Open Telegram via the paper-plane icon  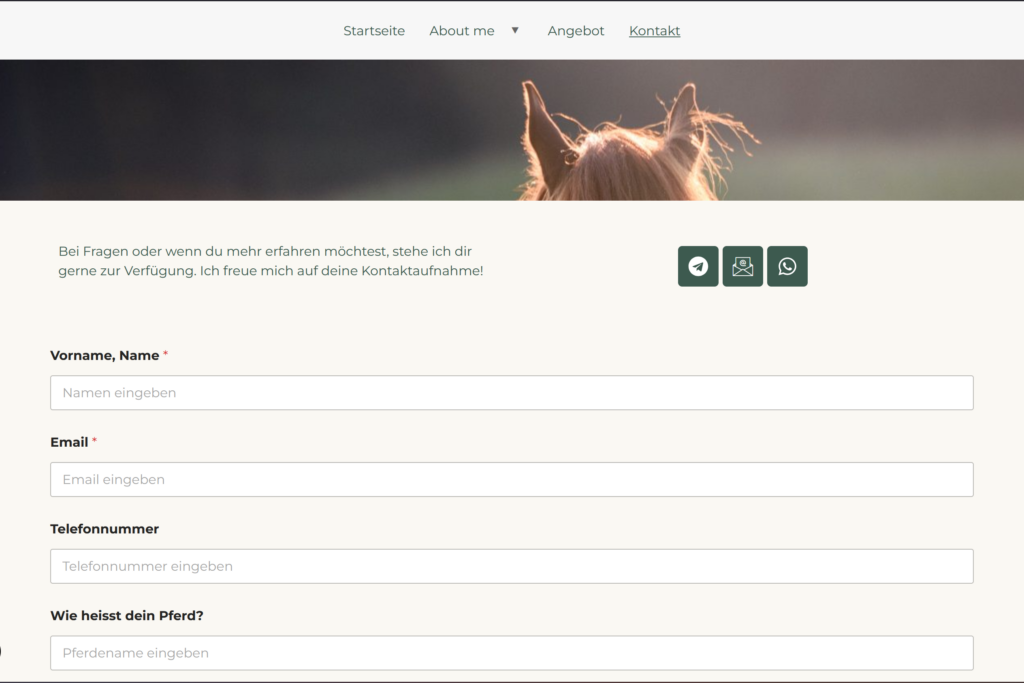(x=698, y=266)
